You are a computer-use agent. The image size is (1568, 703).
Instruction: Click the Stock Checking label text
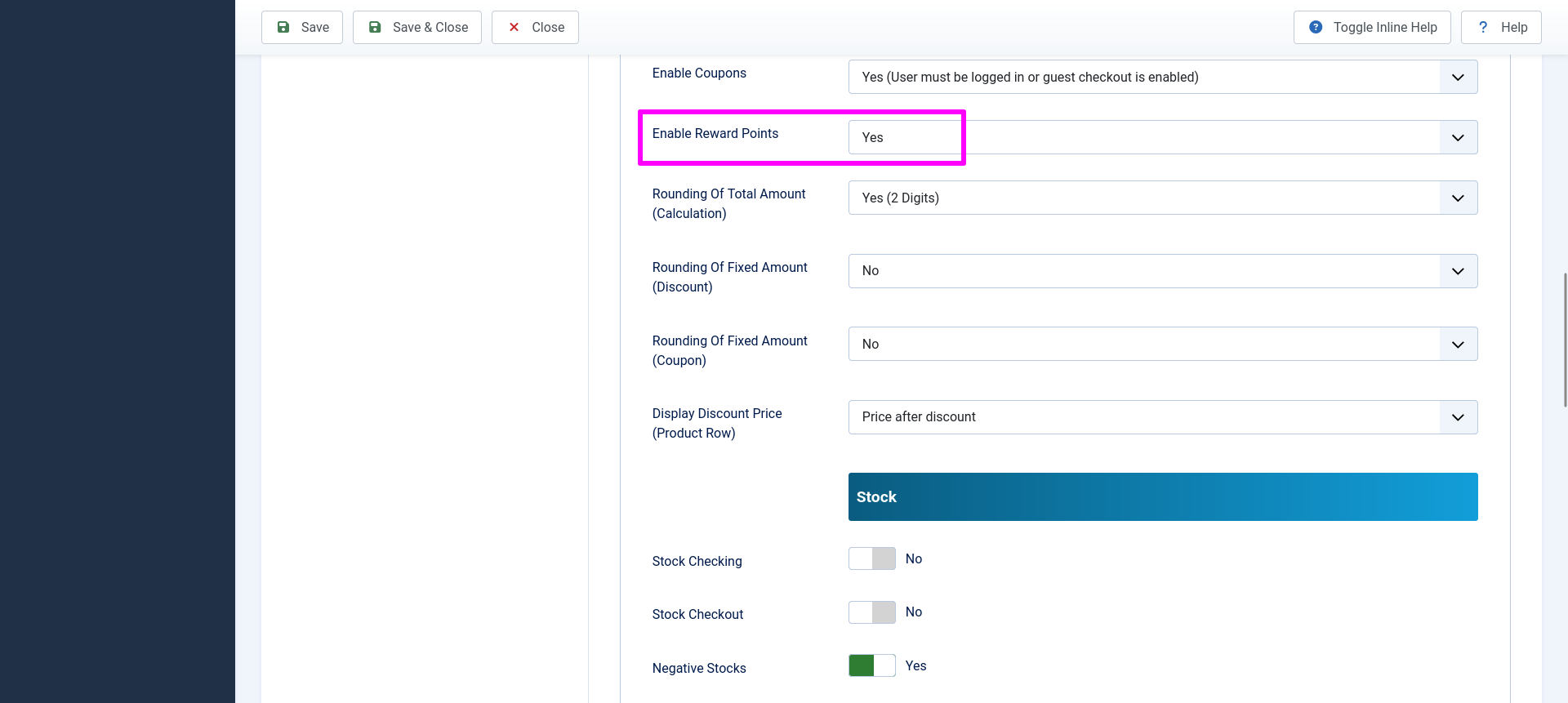coord(697,561)
